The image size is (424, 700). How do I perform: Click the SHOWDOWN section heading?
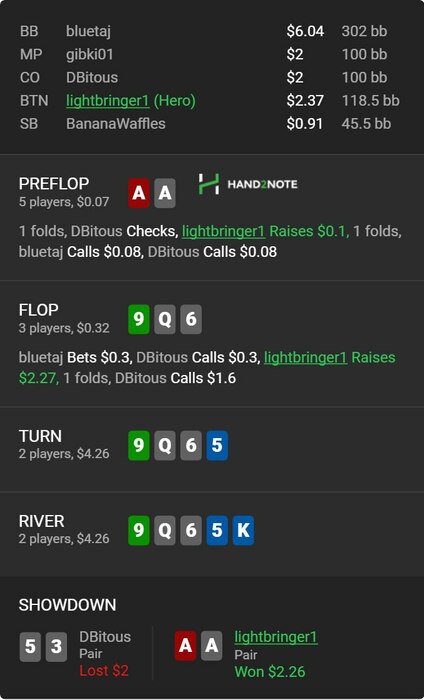(x=67, y=605)
